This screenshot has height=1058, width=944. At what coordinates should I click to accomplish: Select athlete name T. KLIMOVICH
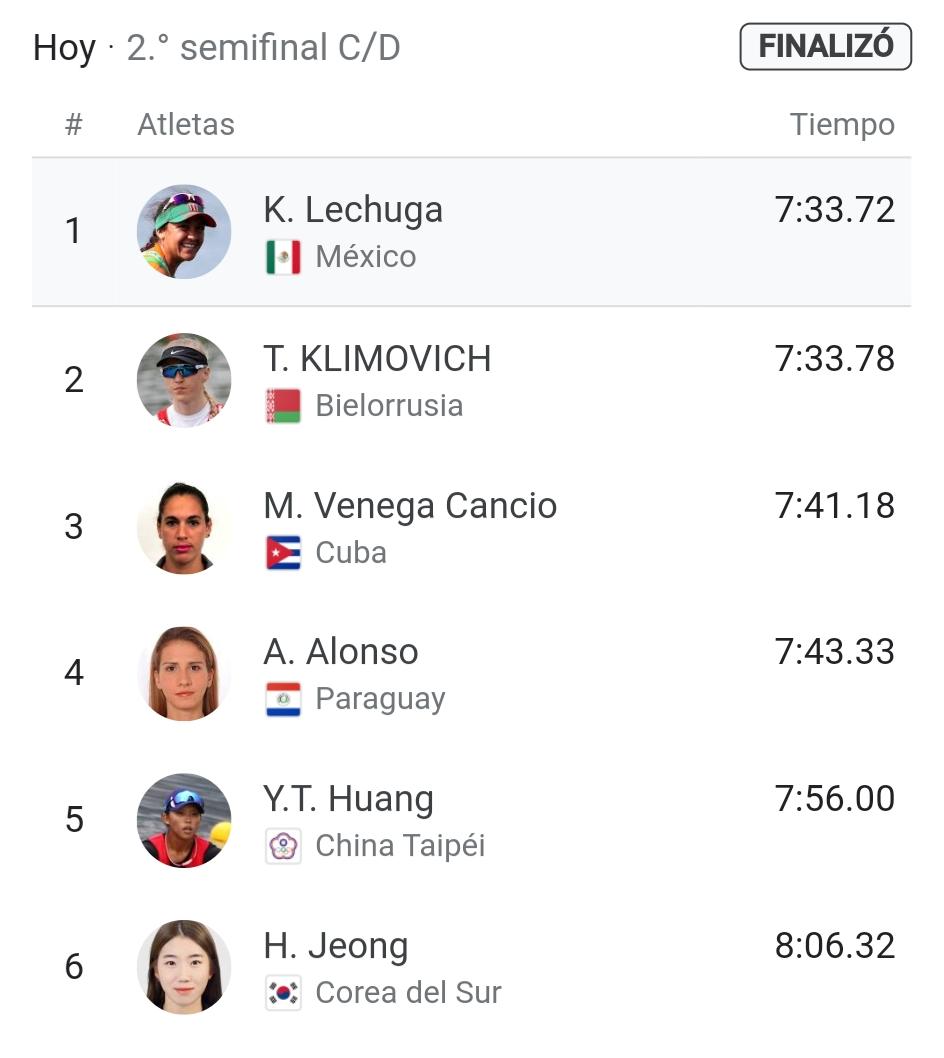pyautogui.click(x=377, y=359)
